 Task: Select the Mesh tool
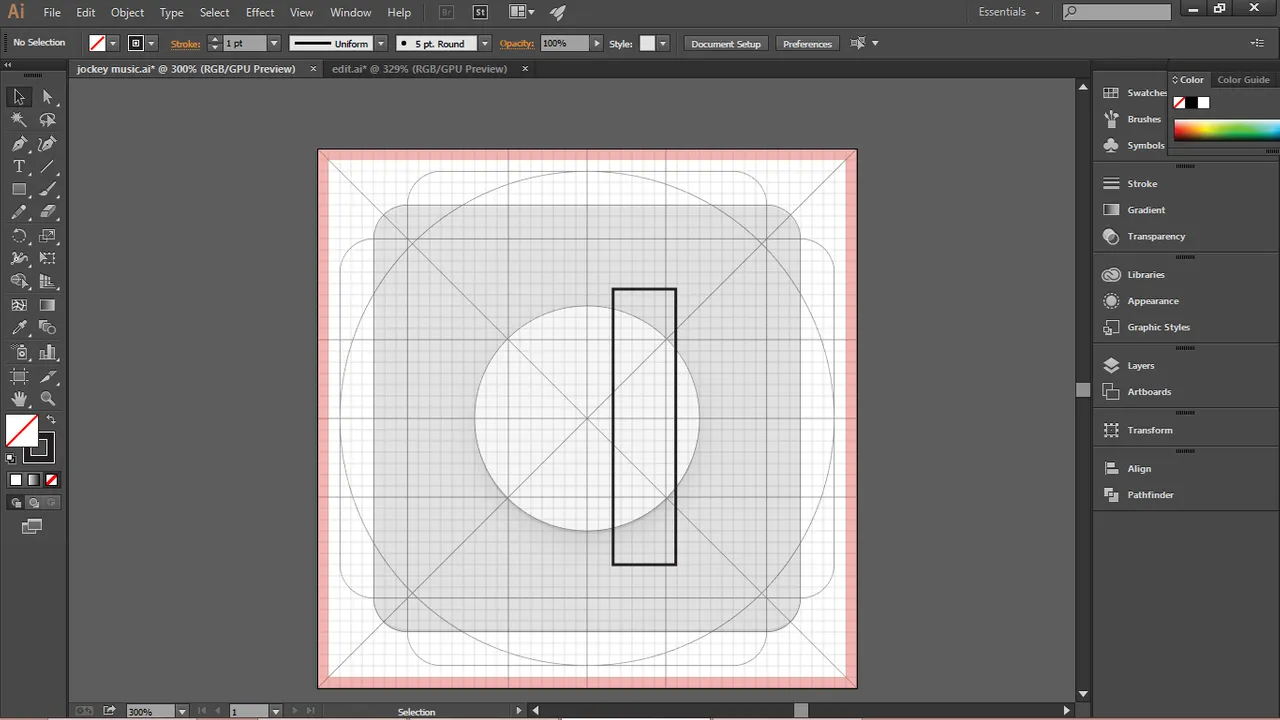[x=19, y=305]
